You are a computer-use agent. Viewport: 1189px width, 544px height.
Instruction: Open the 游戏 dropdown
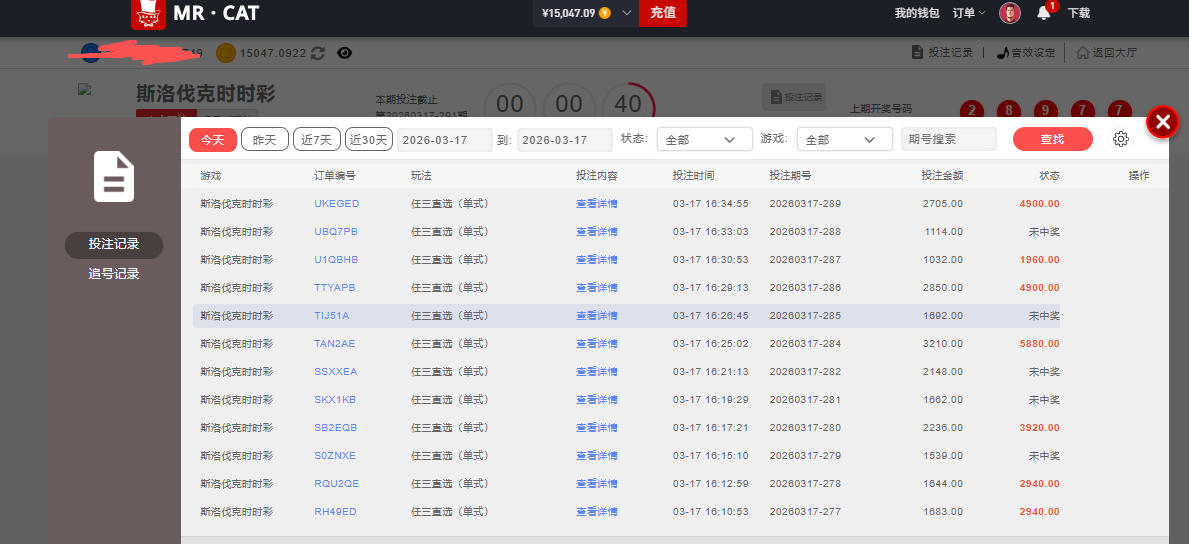pos(844,140)
